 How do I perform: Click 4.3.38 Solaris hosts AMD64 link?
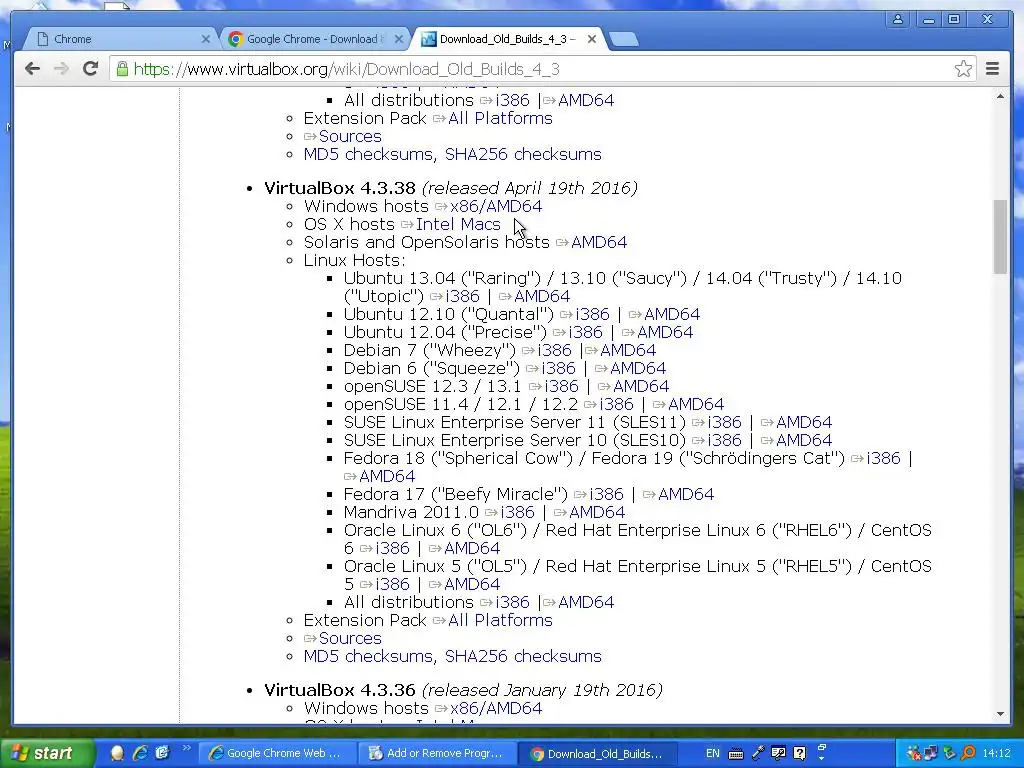coord(599,242)
